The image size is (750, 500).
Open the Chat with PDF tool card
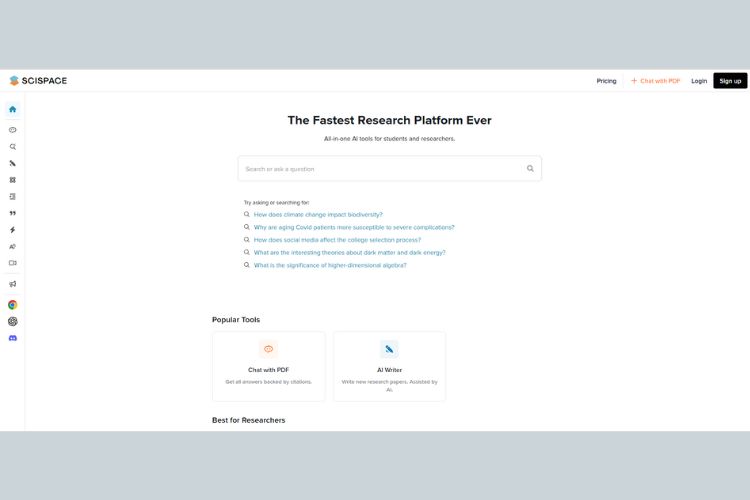coord(268,366)
